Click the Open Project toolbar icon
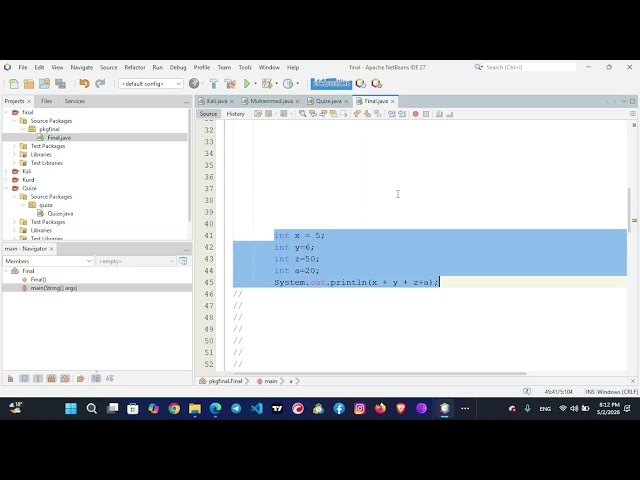The width and height of the screenshot is (640, 480). [44, 84]
